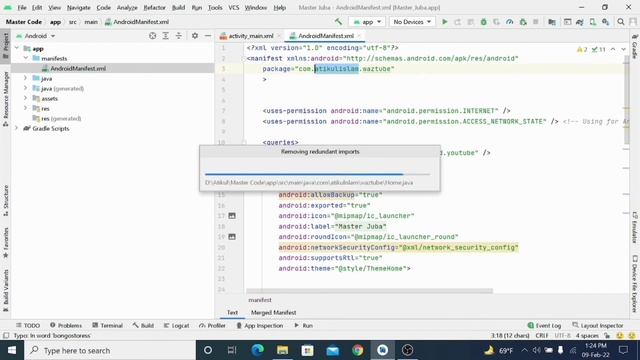Open the Refactor menu
The width and height of the screenshot is (640, 360).
pyautogui.click(x=154, y=7)
